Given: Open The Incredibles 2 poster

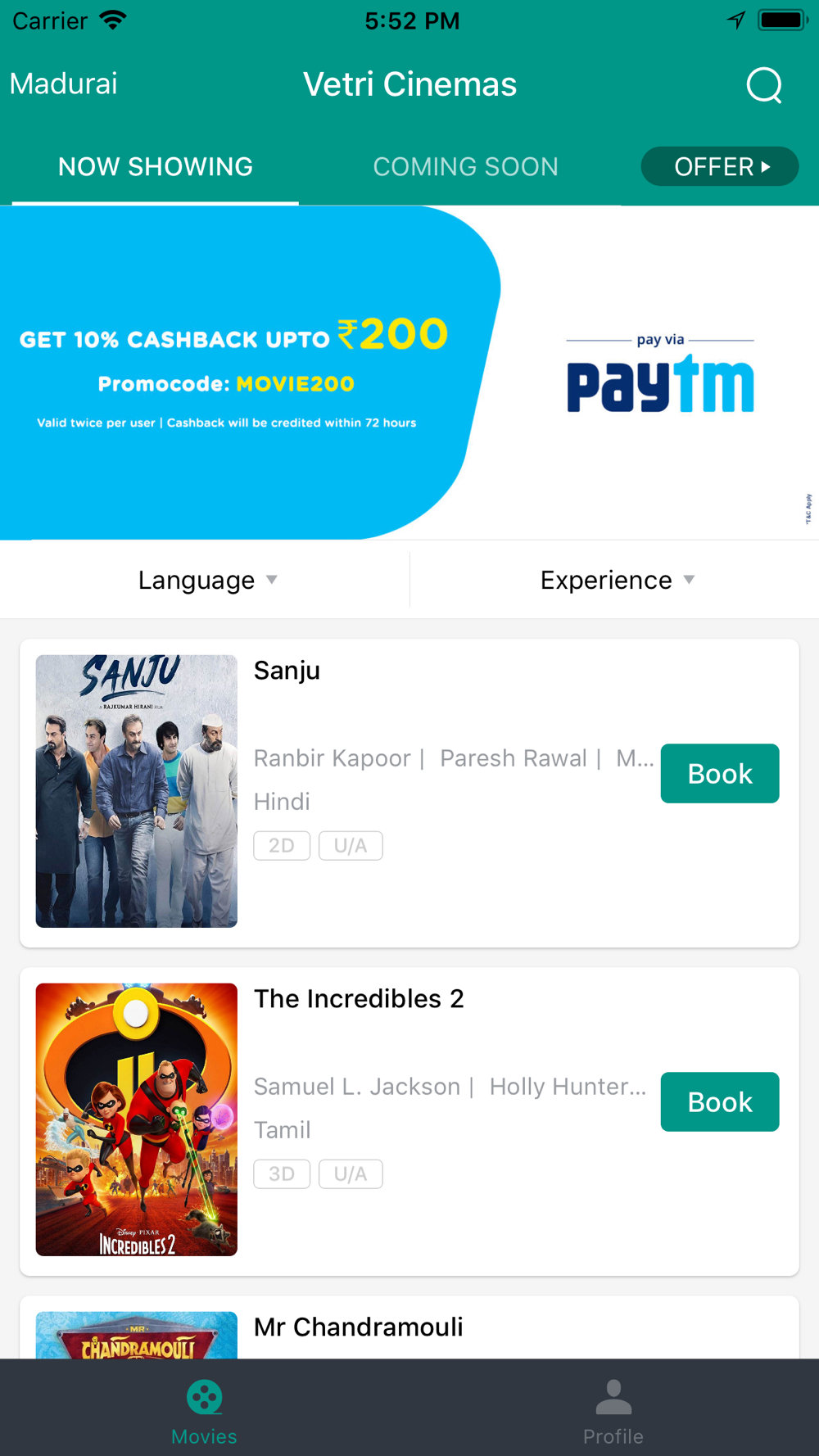Looking at the screenshot, I should pos(137,1119).
